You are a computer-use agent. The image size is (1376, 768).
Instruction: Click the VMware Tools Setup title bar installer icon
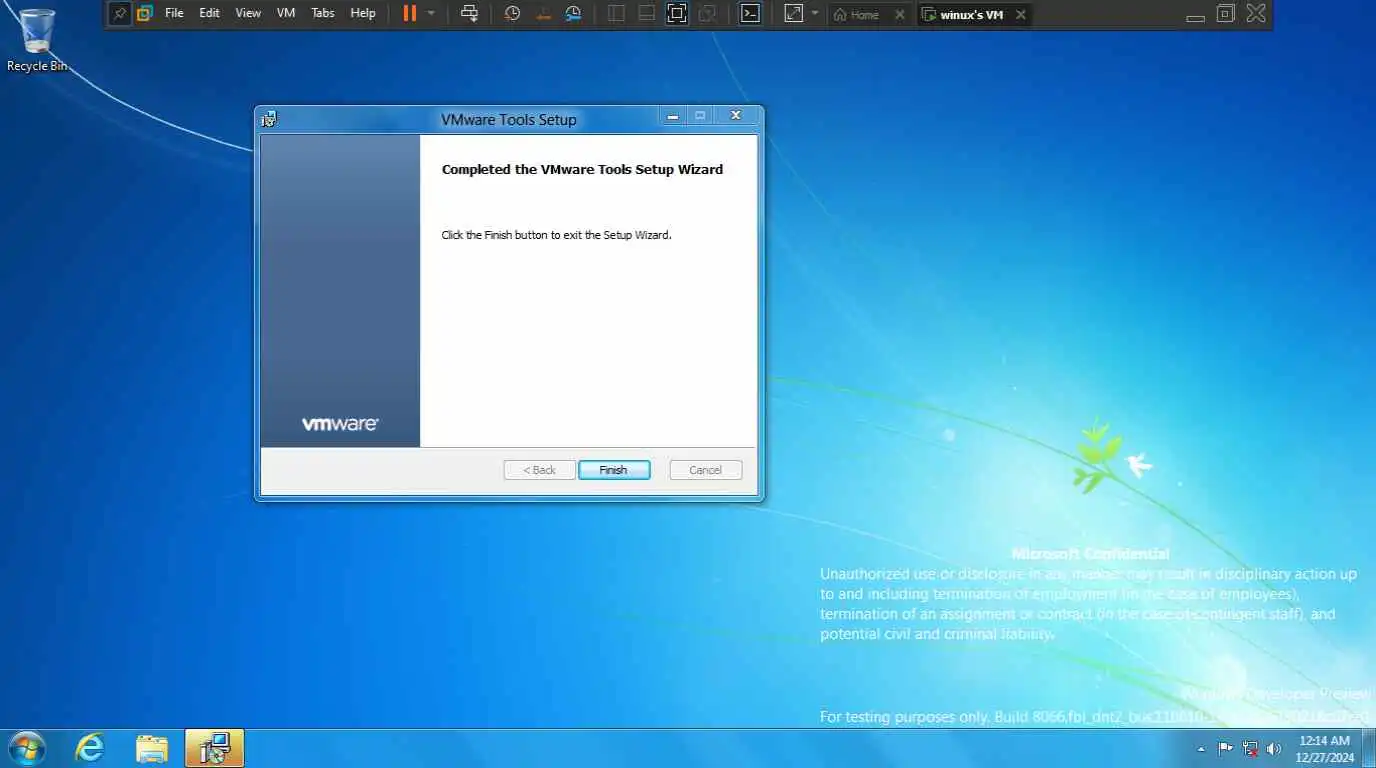(x=269, y=119)
